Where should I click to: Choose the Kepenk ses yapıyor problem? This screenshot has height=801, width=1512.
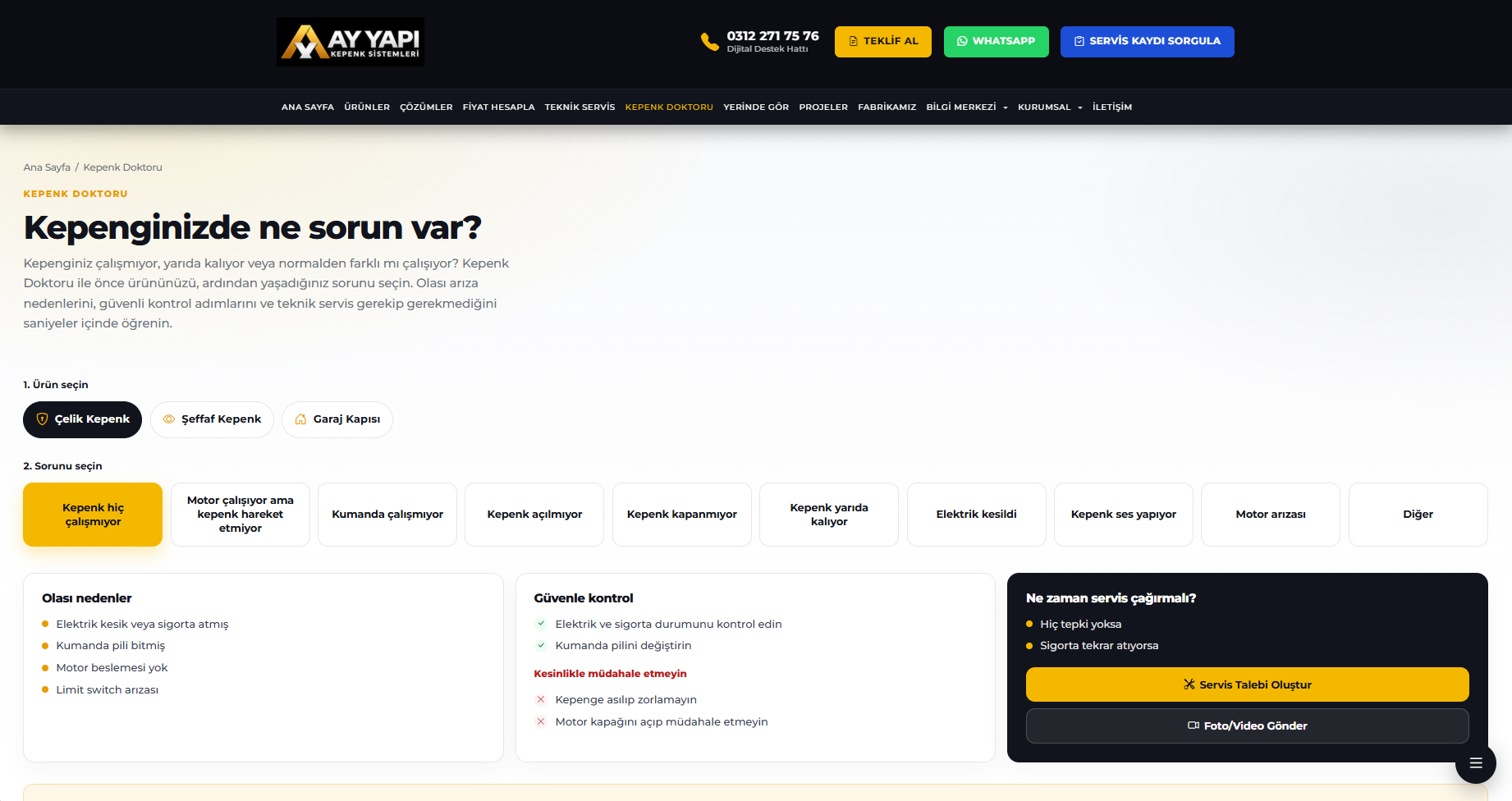point(1124,515)
